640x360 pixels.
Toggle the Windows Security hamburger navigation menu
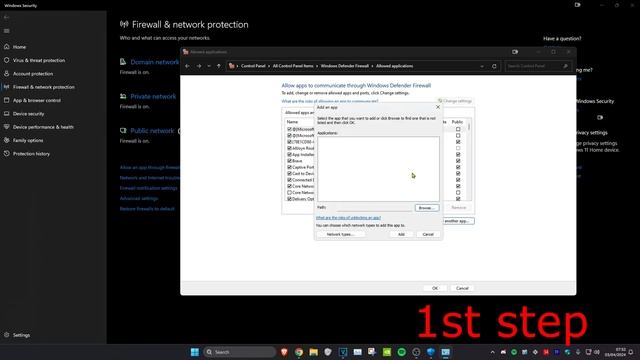point(7,31)
